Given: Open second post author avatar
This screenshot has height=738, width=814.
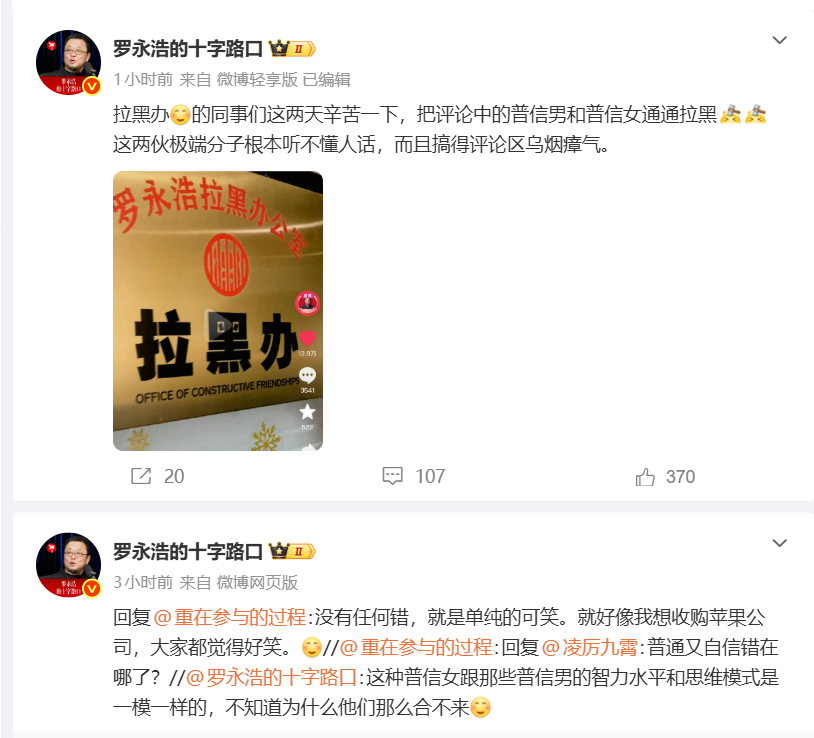Looking at the screenshot, I should (68, 565).
